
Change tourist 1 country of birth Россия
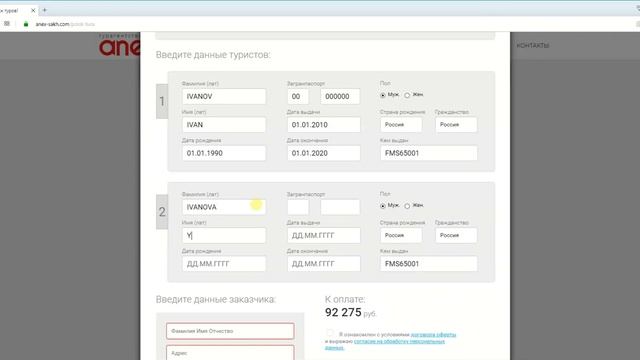pyautogui.click(x=401, y=125)
